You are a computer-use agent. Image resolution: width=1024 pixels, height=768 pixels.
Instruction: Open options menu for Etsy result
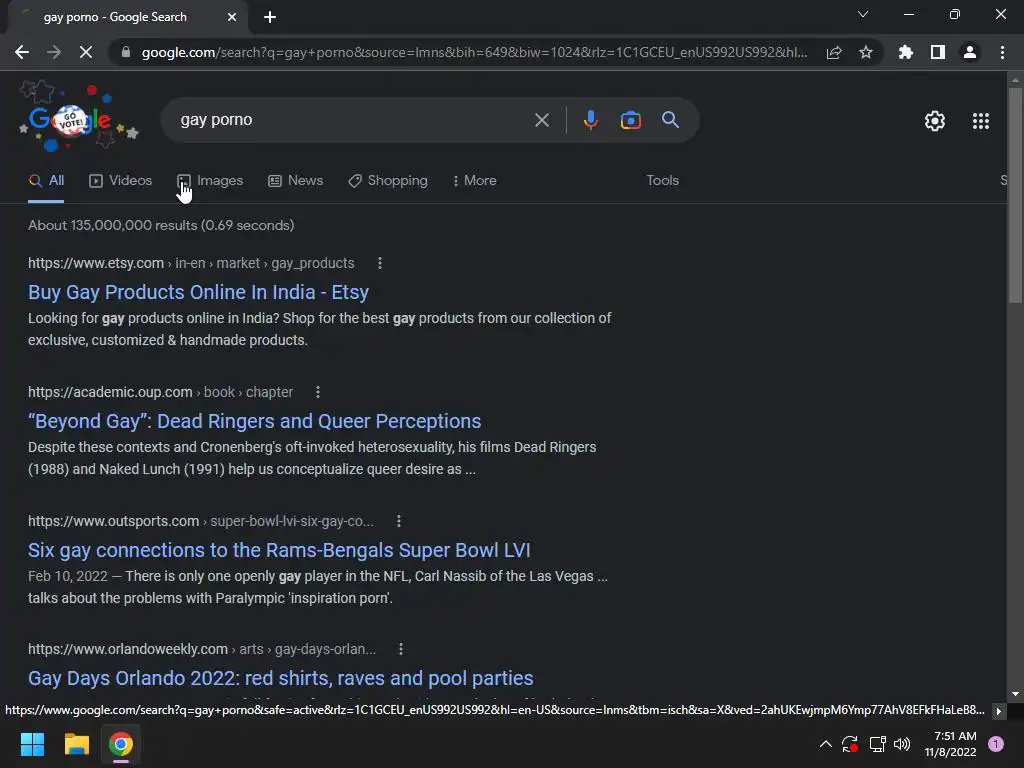click(x=379, y=263)
